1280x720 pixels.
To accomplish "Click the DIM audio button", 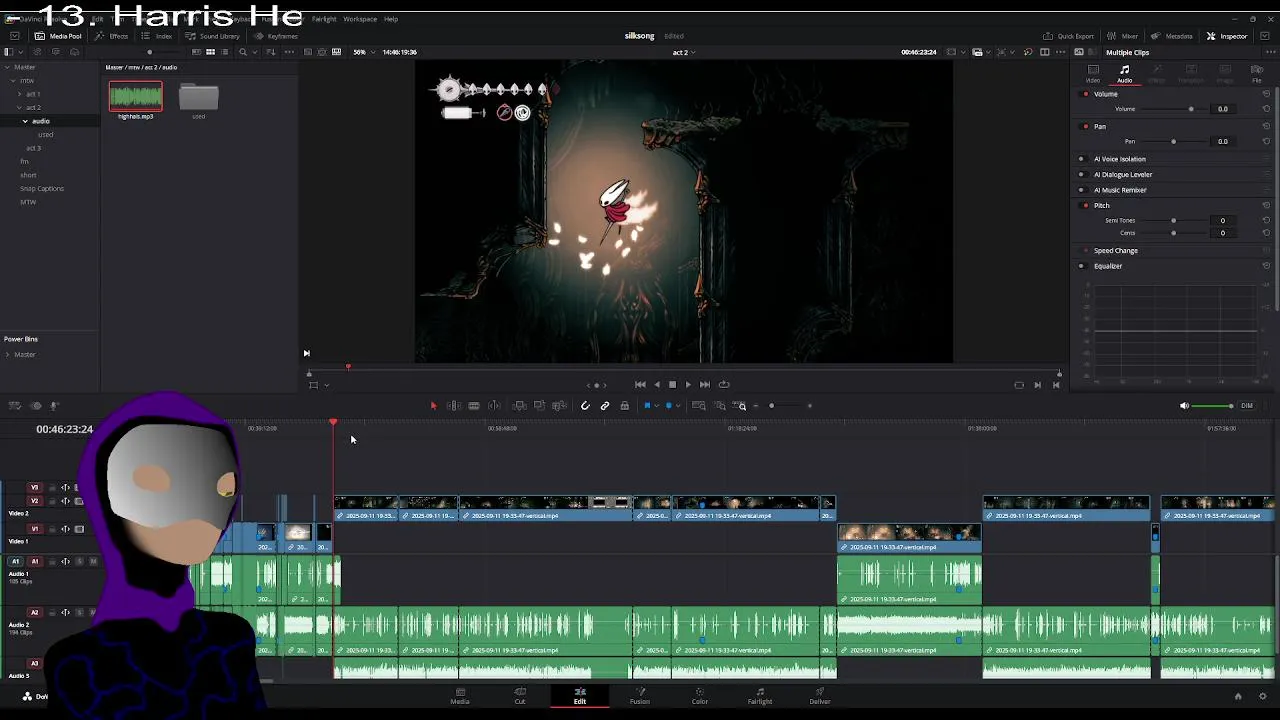I will (1247, 406).
